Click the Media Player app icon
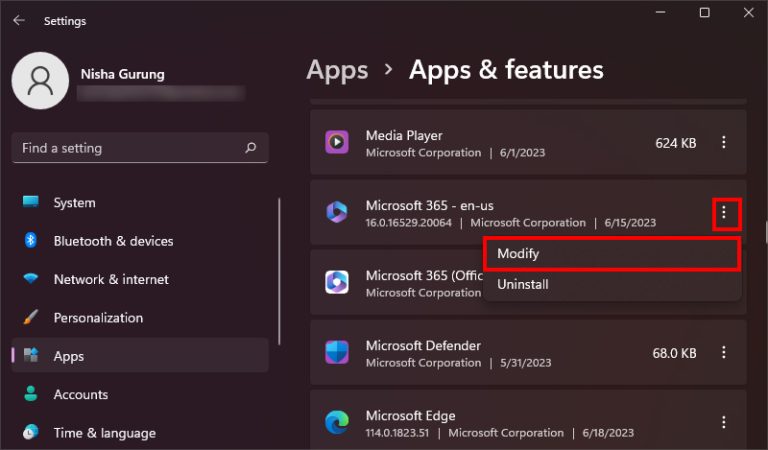This screenshot has height=450, width=768. (x=337, y=143)
